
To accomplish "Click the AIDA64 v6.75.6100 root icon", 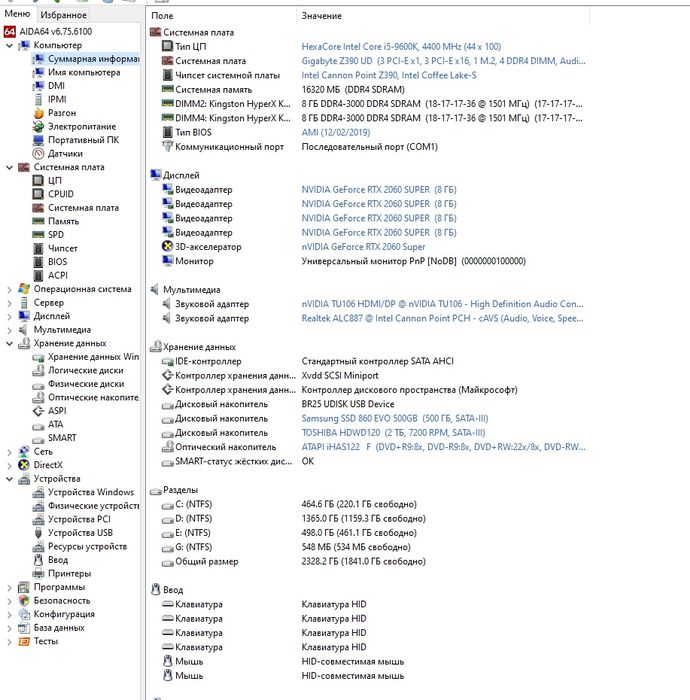I will (9, 32).
